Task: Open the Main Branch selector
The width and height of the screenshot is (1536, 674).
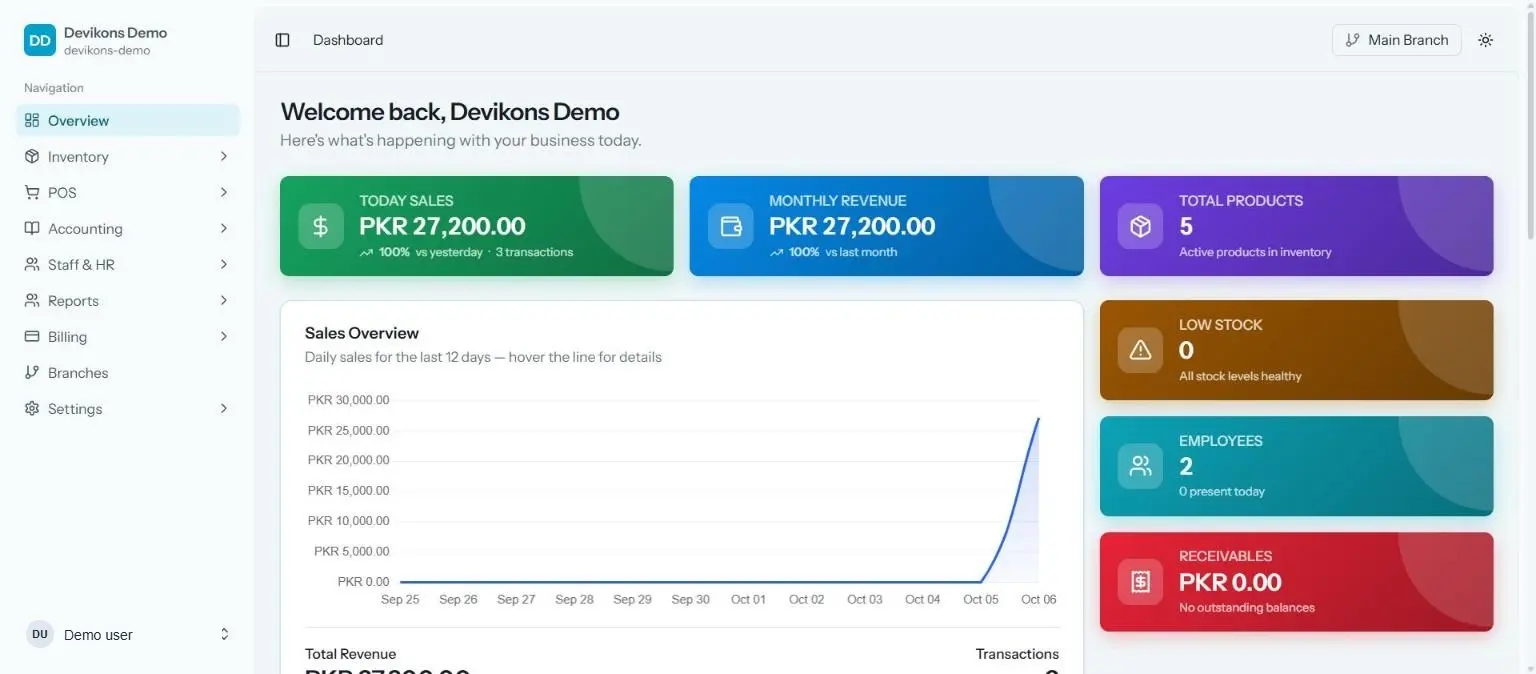Action: tap(1396, 40)
